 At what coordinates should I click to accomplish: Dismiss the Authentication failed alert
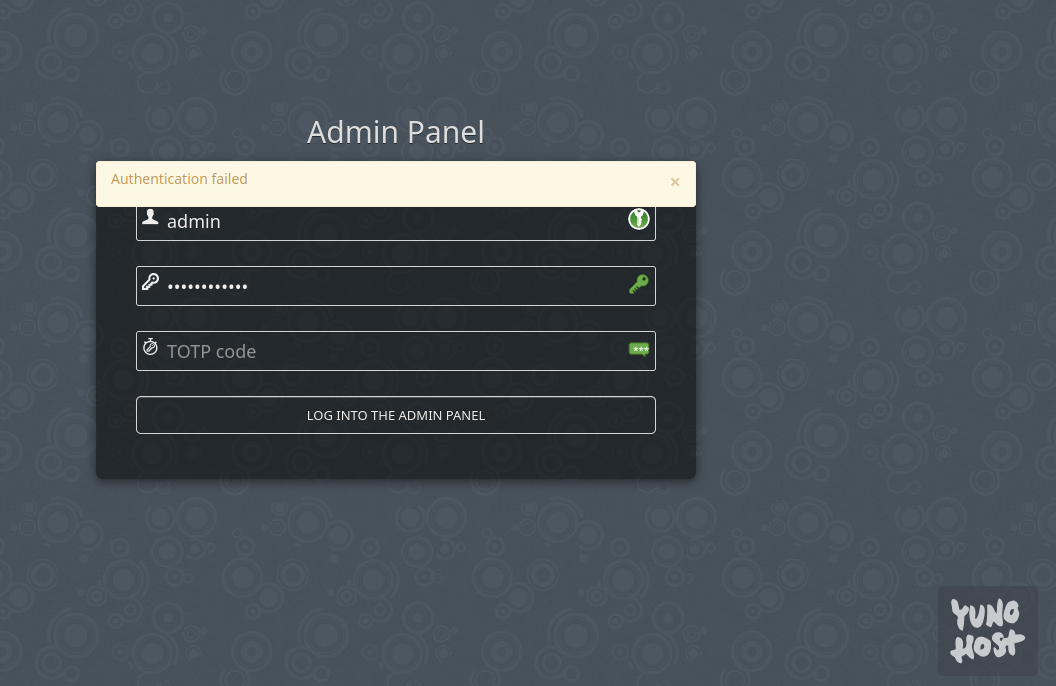tap(675, 182)
